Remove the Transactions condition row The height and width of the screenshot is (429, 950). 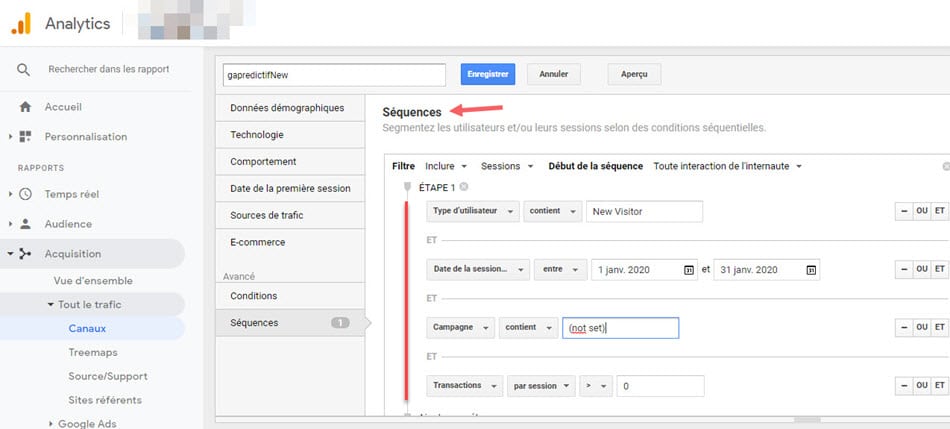904,385
